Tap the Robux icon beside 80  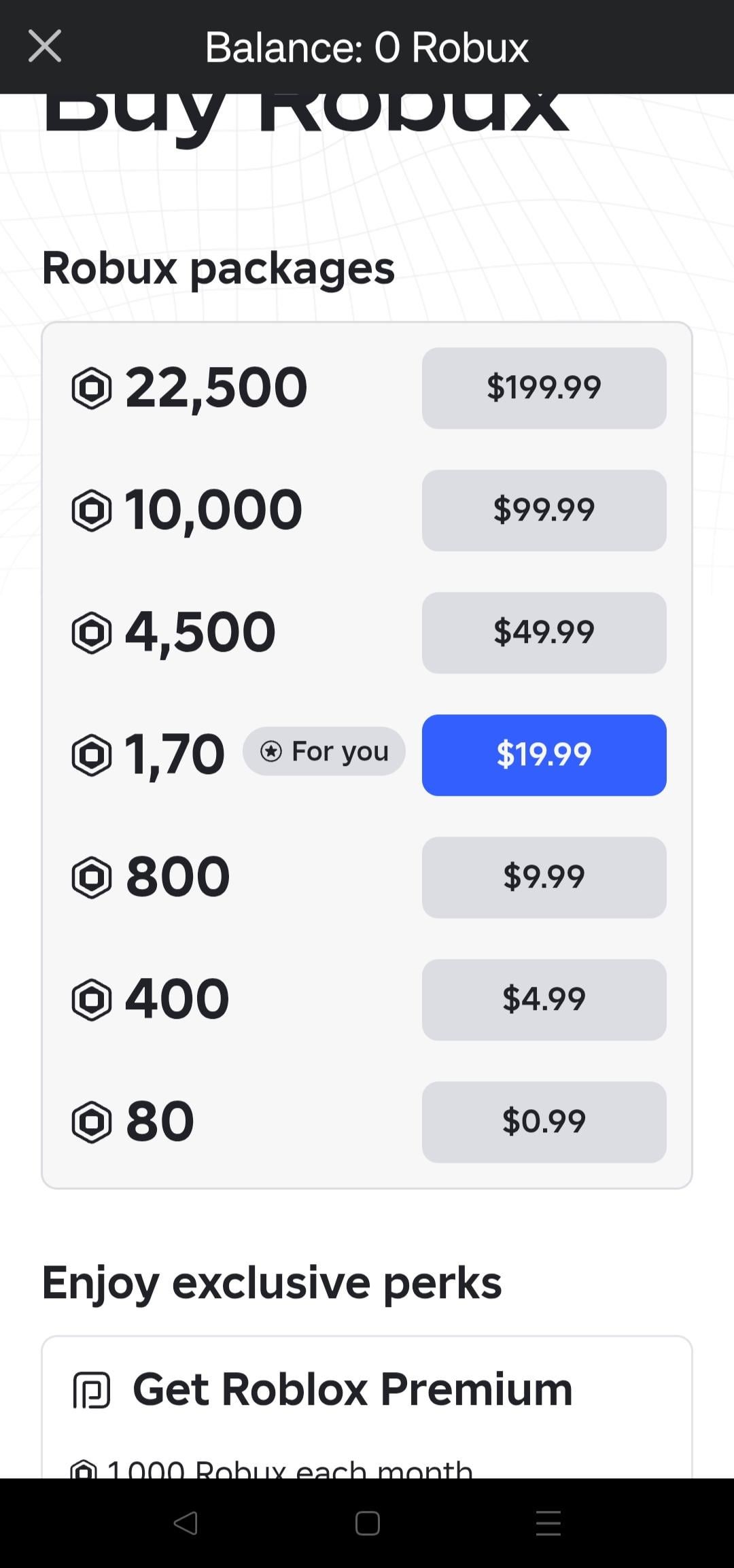(x=91, y=1122)
